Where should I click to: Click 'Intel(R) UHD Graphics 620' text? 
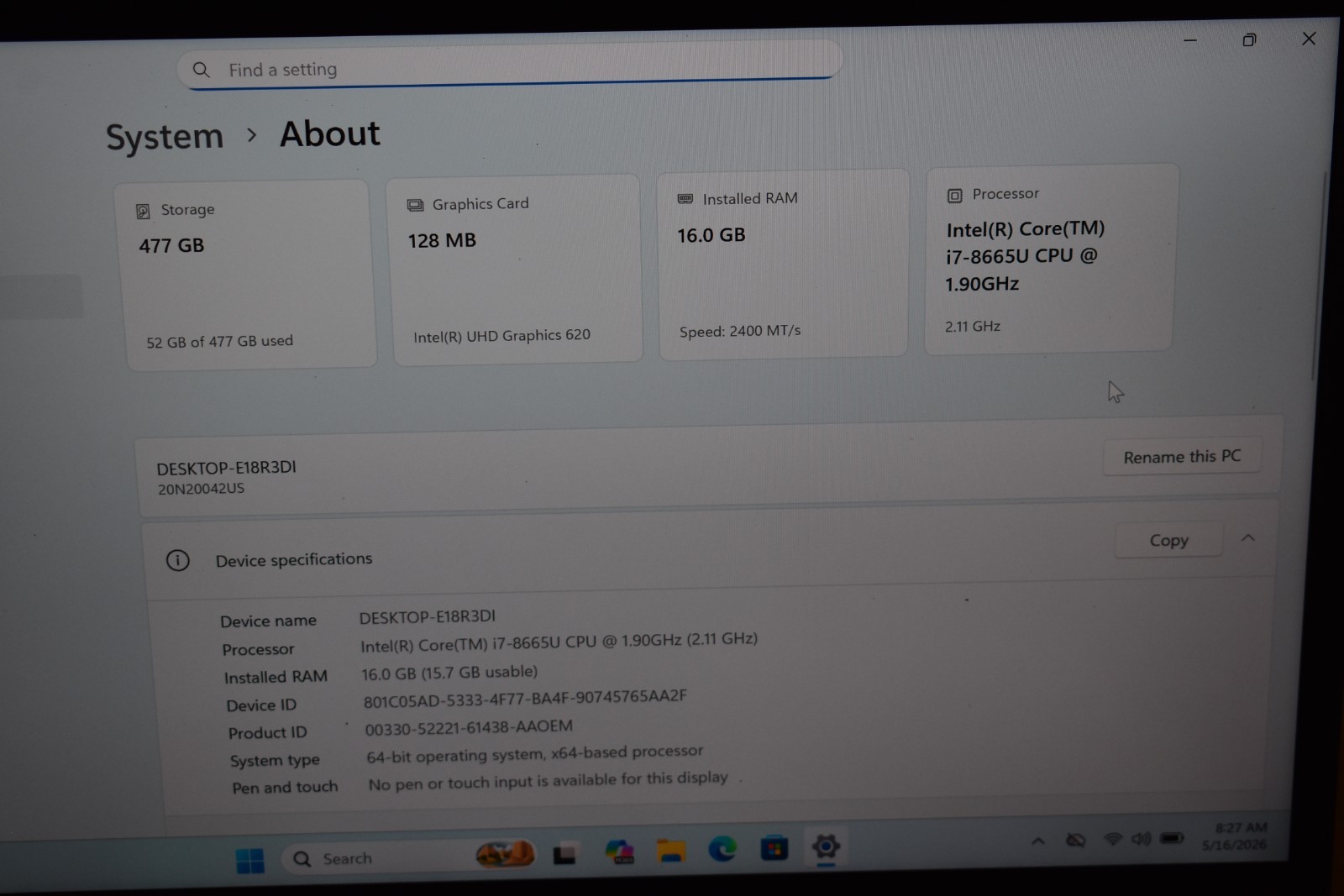tap(501, 336)
